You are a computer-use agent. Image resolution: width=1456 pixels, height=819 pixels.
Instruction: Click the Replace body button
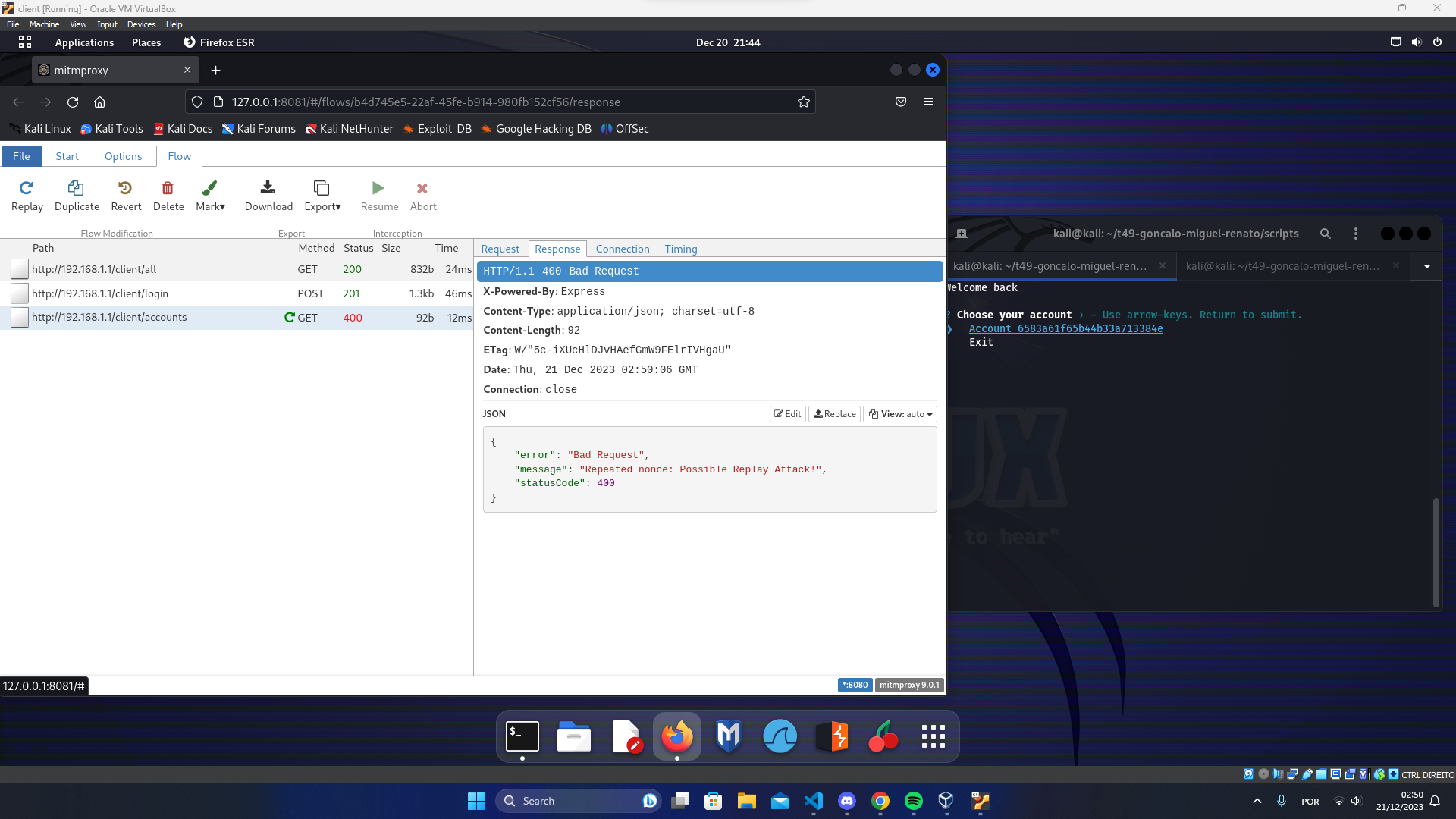pos(834,414)
